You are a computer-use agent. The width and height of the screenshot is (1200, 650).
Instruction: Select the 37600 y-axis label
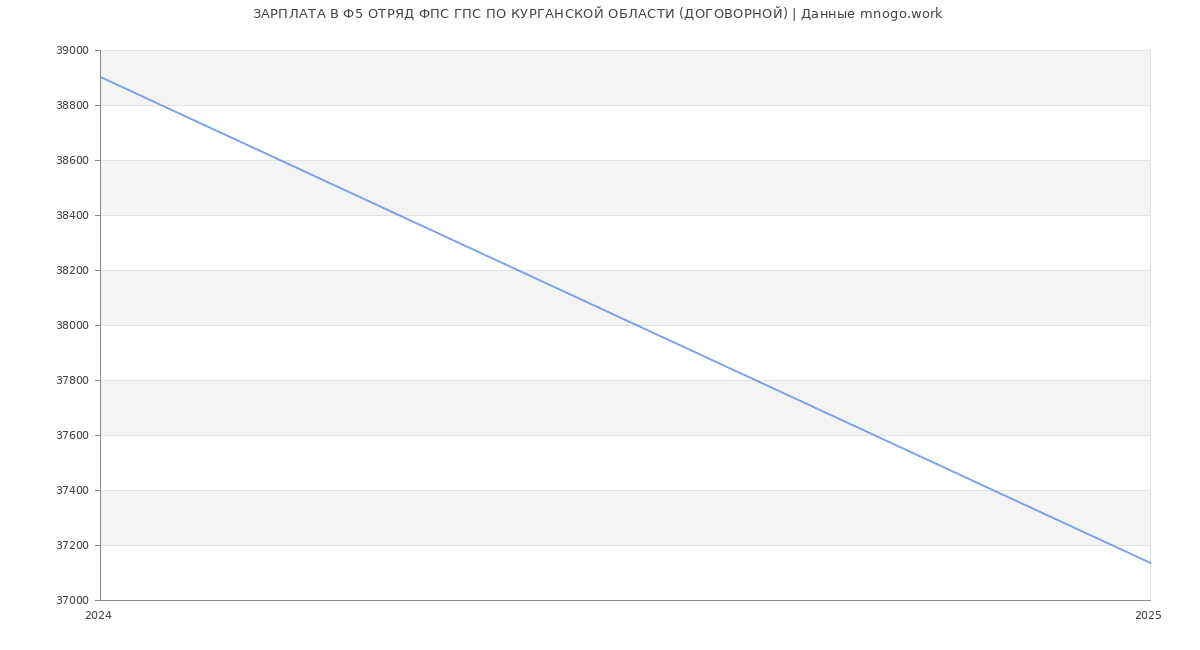click(72, 436)
